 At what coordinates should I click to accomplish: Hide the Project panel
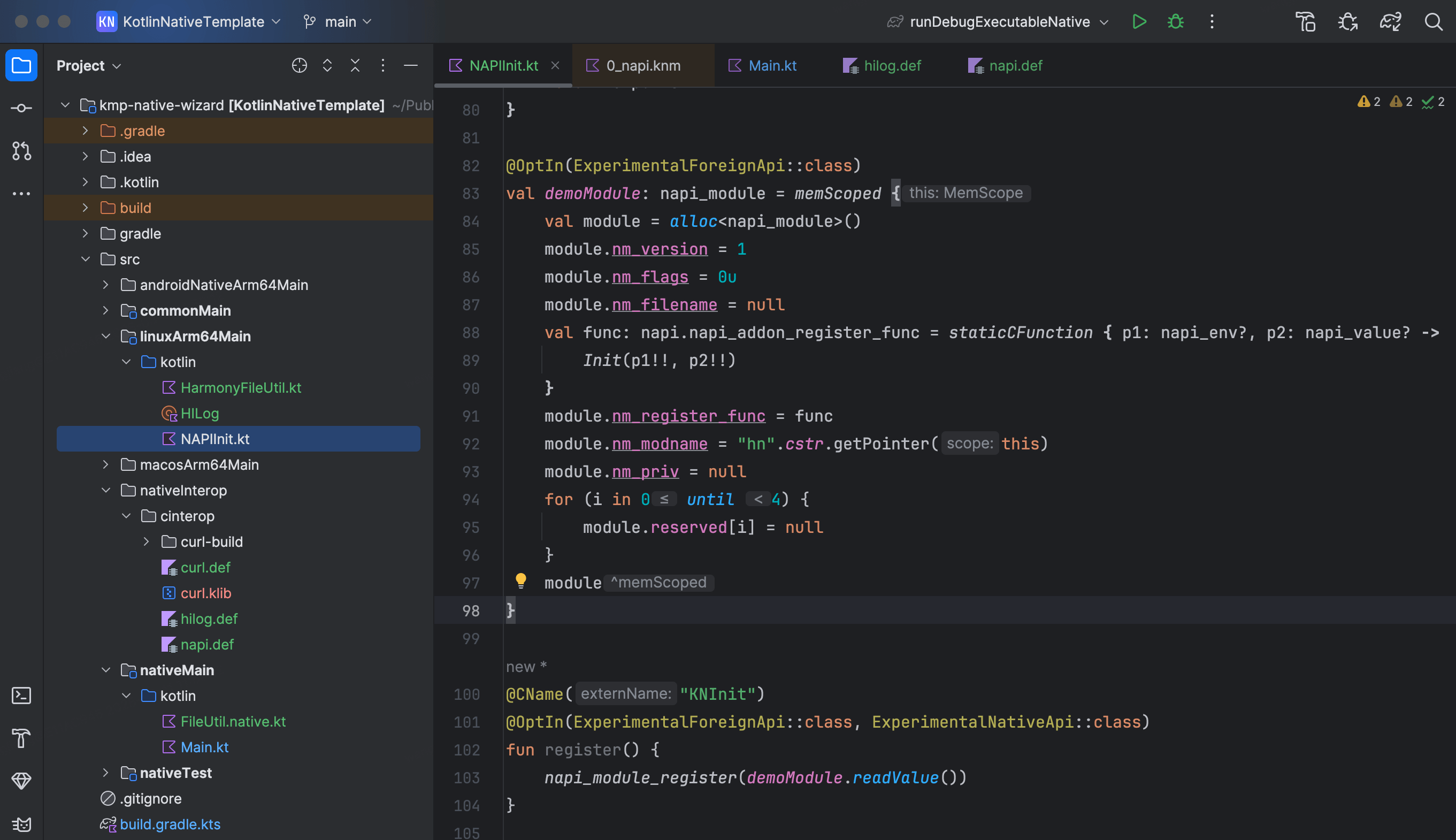[x=411, y=65]
